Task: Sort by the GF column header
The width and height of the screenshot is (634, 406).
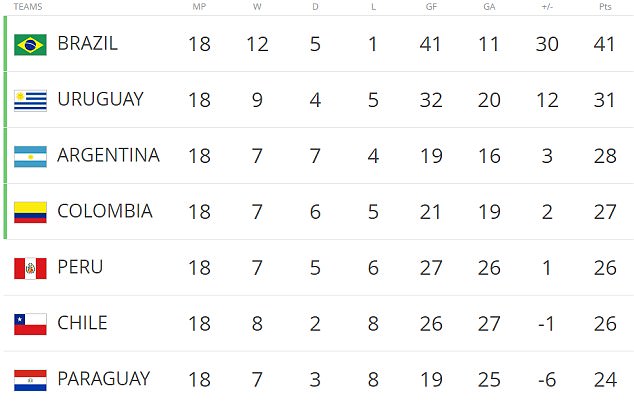Action: pos(431,7)
